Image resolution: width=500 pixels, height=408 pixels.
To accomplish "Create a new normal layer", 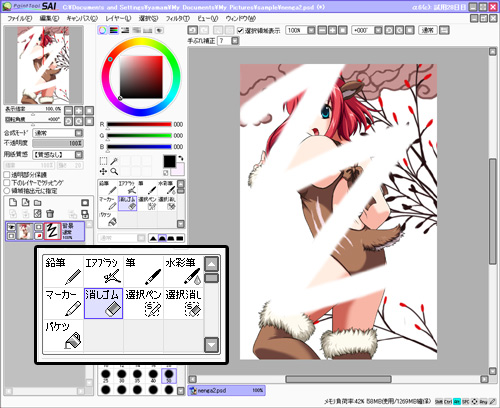I will (x=13, y=202).
